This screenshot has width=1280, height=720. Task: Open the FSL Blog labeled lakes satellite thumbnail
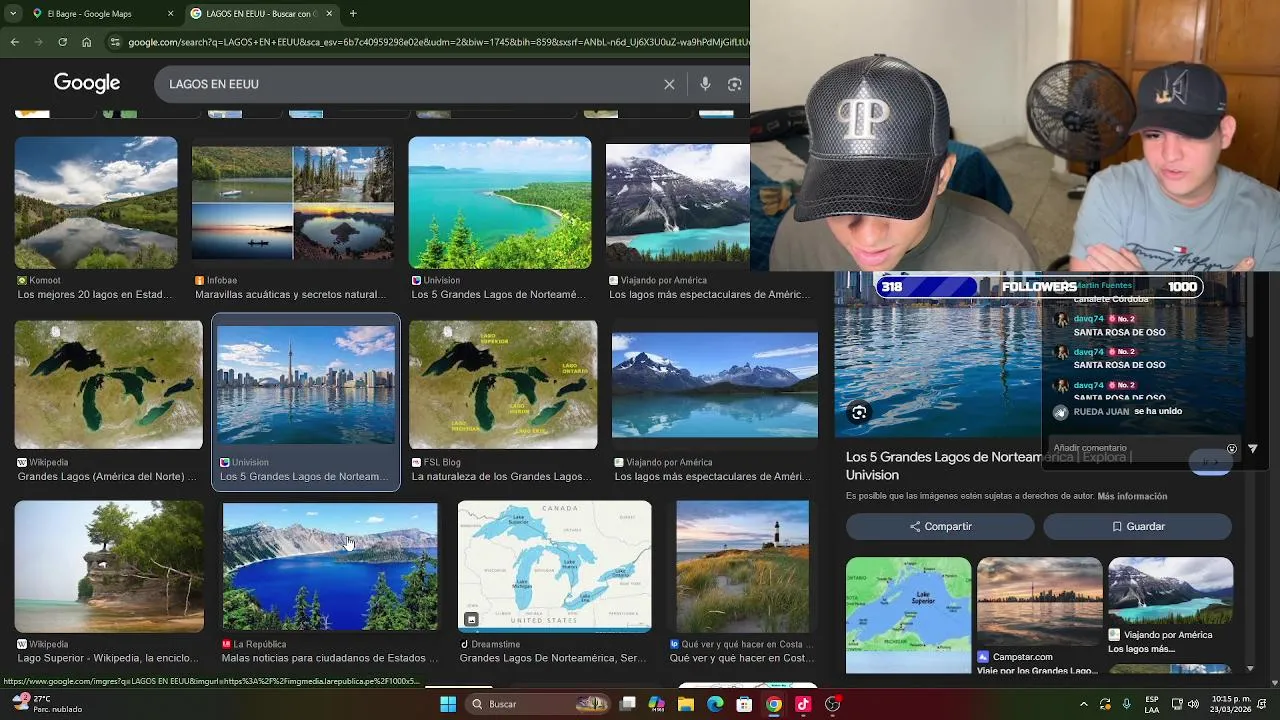pyautogui.click(x=503, y=385)
